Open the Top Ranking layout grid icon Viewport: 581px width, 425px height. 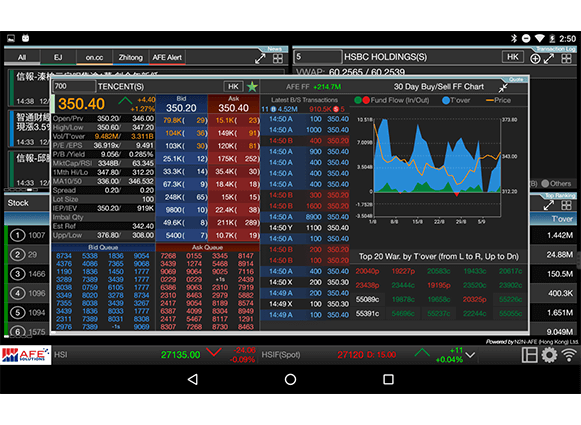(566, 205)
